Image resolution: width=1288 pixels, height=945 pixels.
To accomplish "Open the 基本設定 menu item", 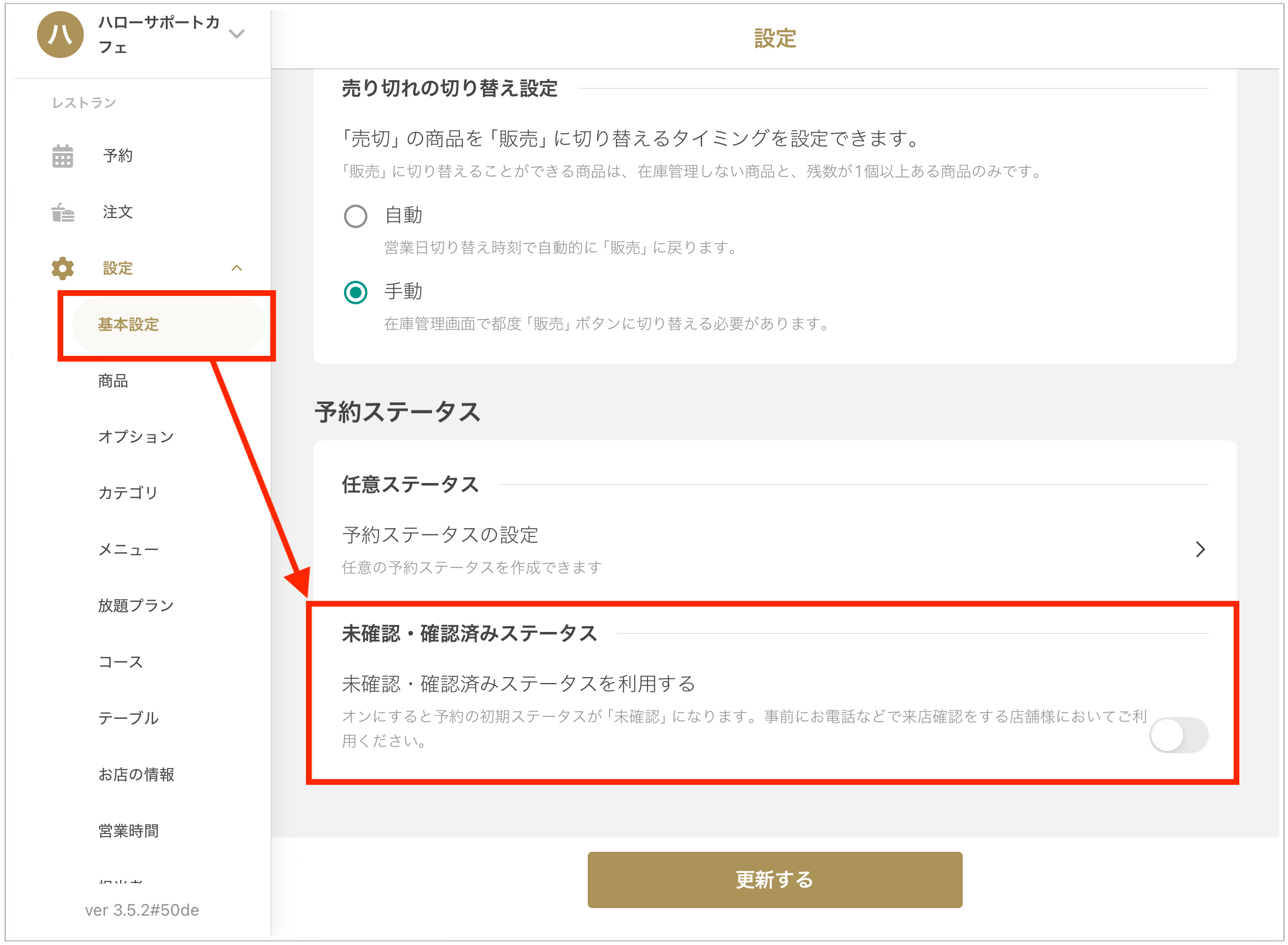I will point(128,325).
